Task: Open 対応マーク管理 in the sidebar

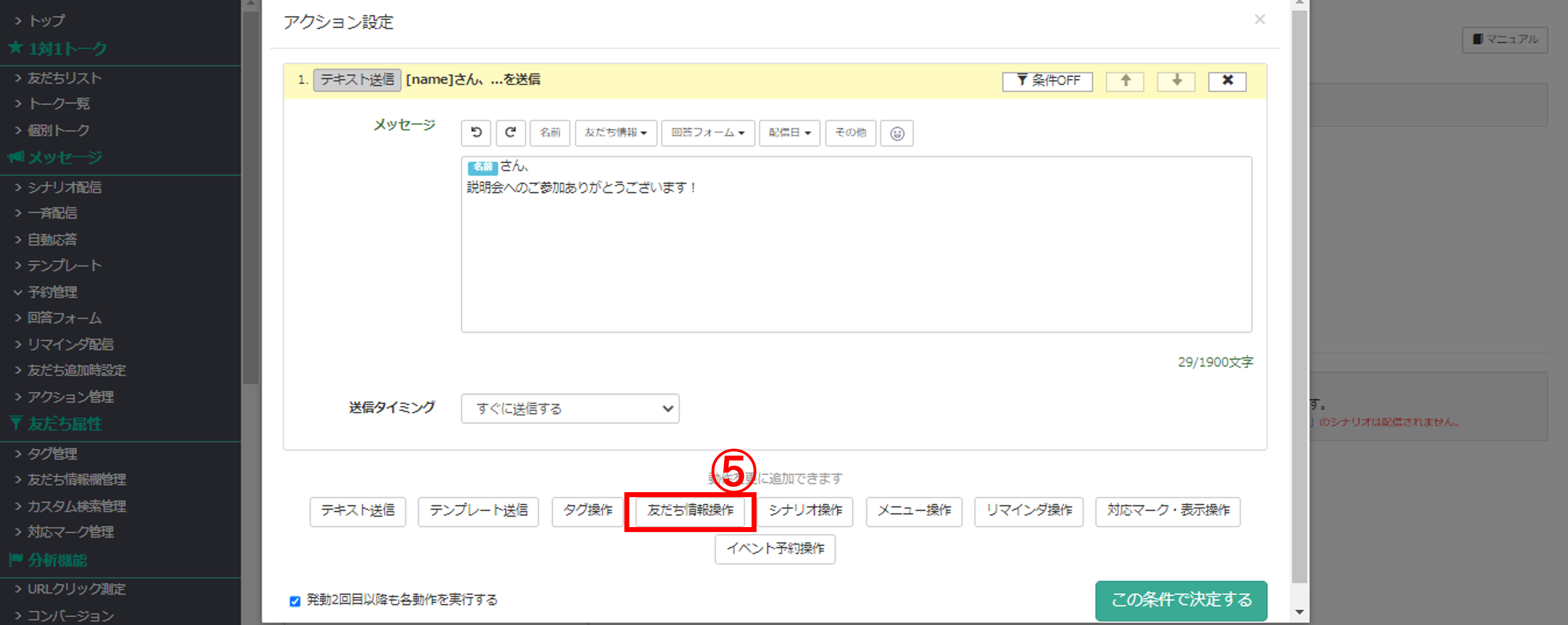Action: pos(71,532)
